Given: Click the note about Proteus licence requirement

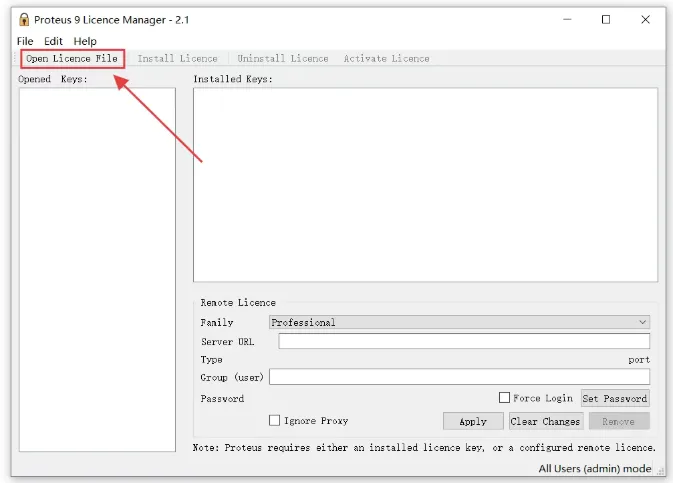Looking at the screenshot, I should pos(424,447).
